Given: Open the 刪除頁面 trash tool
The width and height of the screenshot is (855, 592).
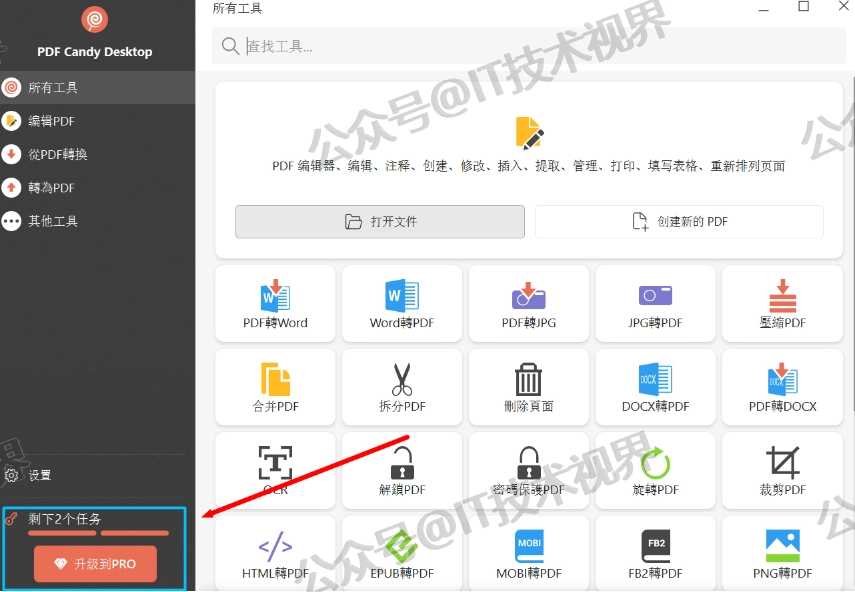Looking at the screenshot, I should (528, 387).
